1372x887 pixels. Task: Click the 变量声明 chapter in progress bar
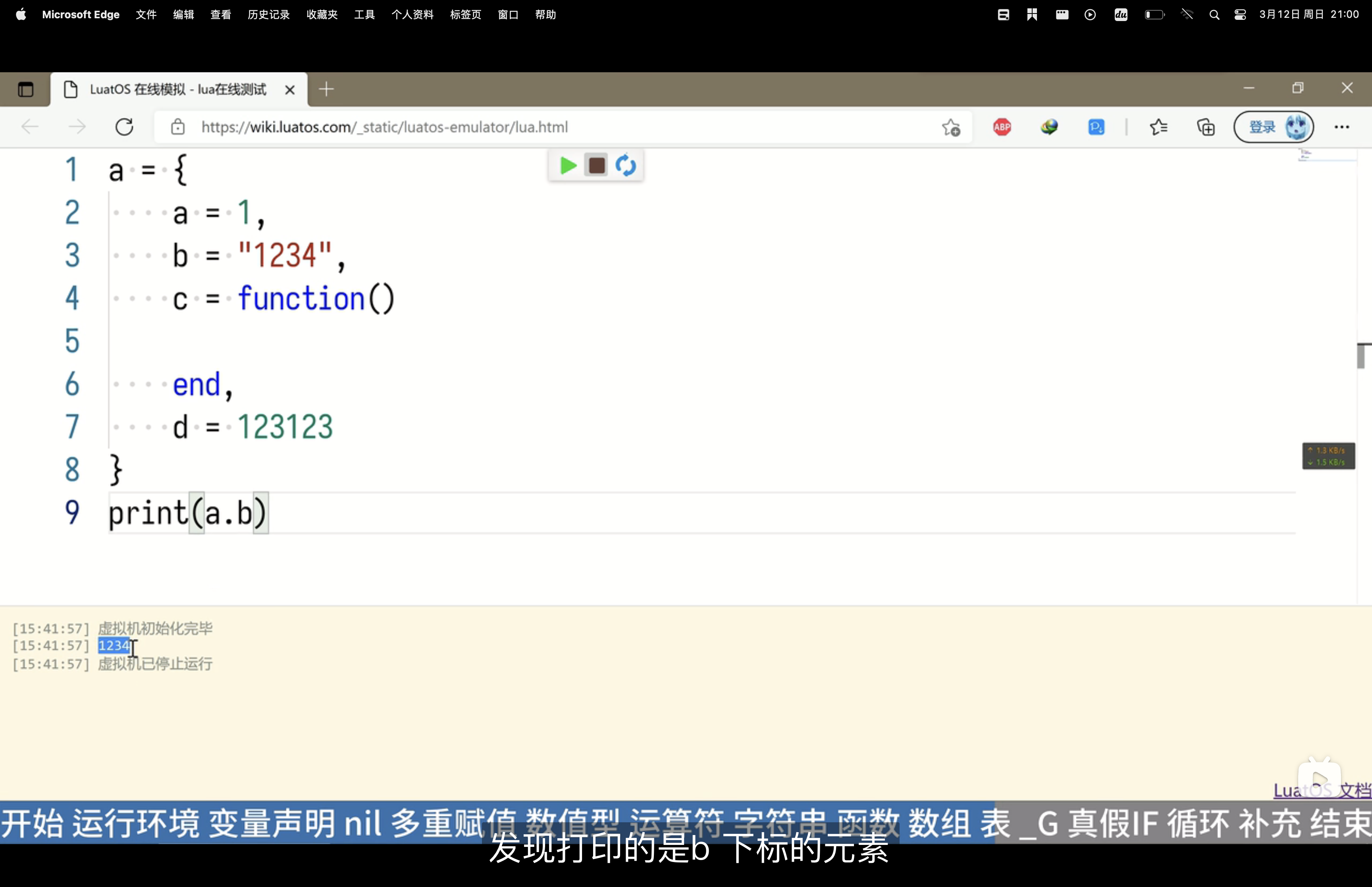coord(272,823)
